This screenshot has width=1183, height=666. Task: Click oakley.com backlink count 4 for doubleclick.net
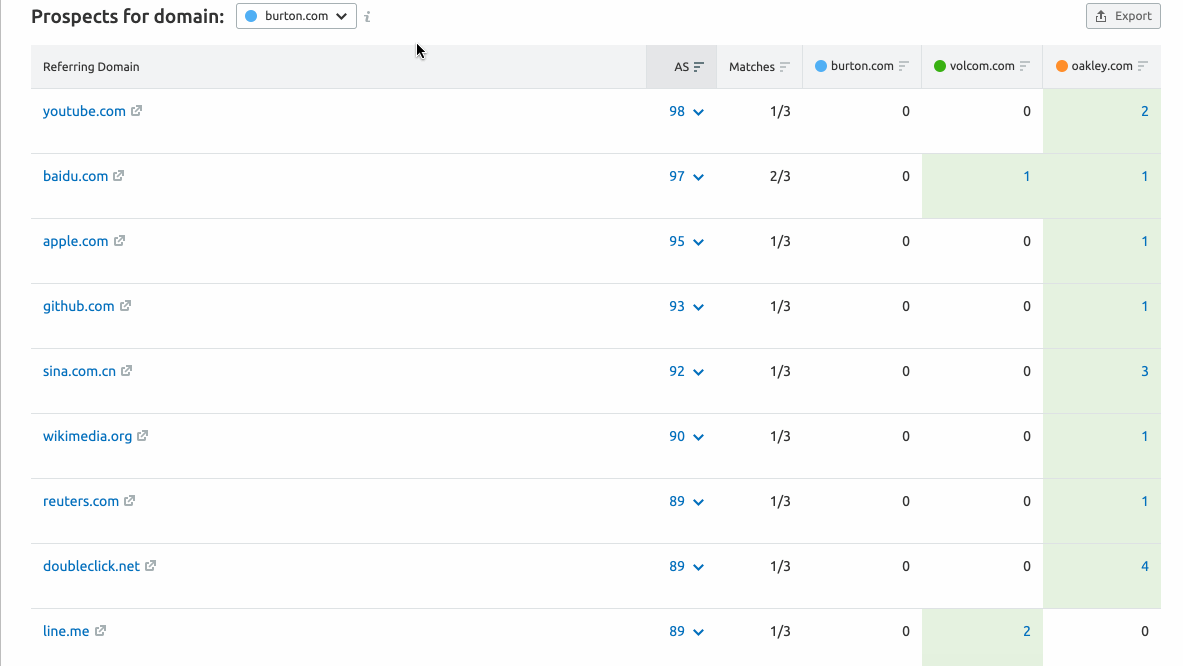pyautogui.click(x=1145, y=566)
